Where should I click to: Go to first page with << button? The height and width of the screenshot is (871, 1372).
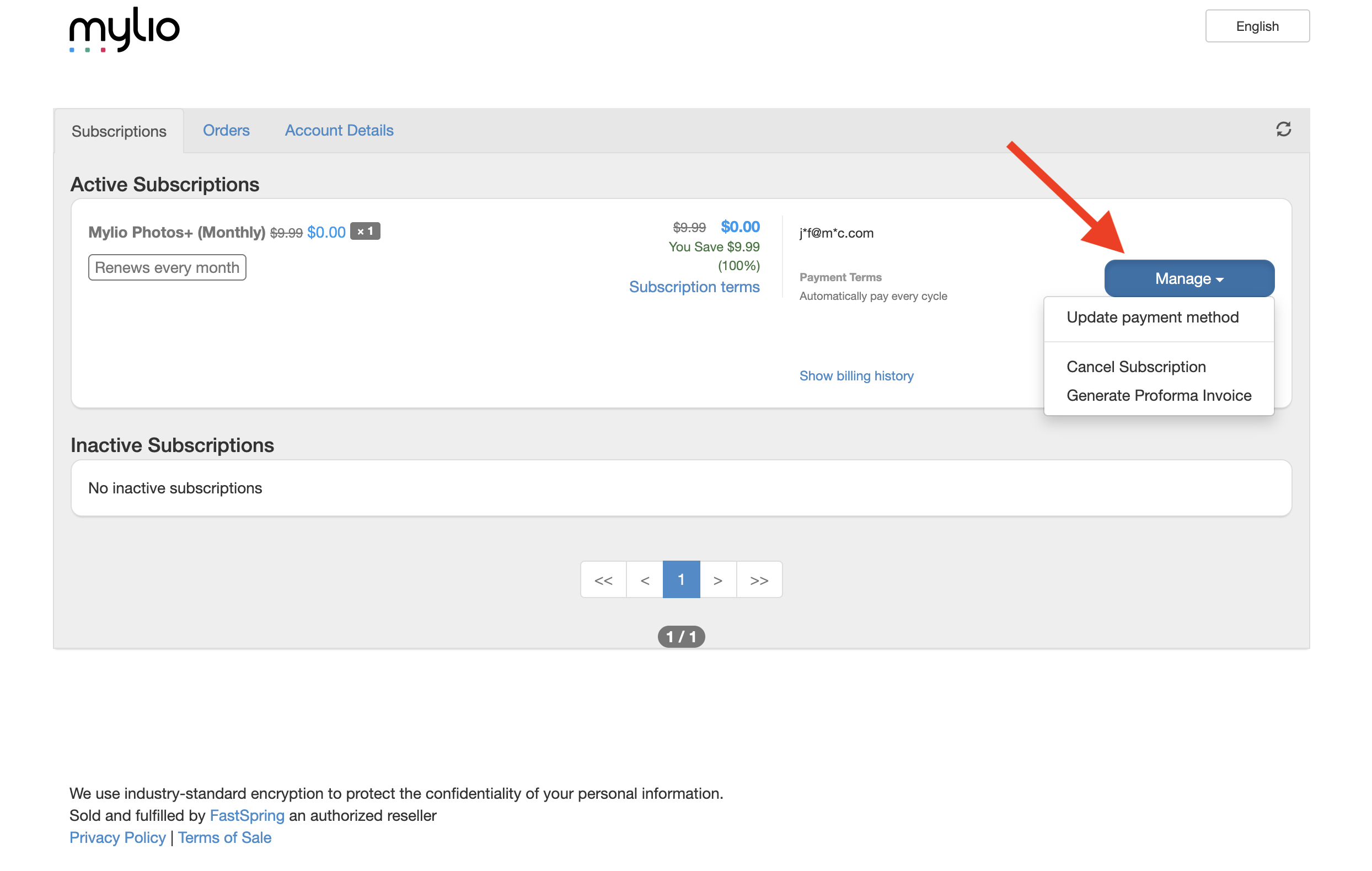tap(603, 580)
